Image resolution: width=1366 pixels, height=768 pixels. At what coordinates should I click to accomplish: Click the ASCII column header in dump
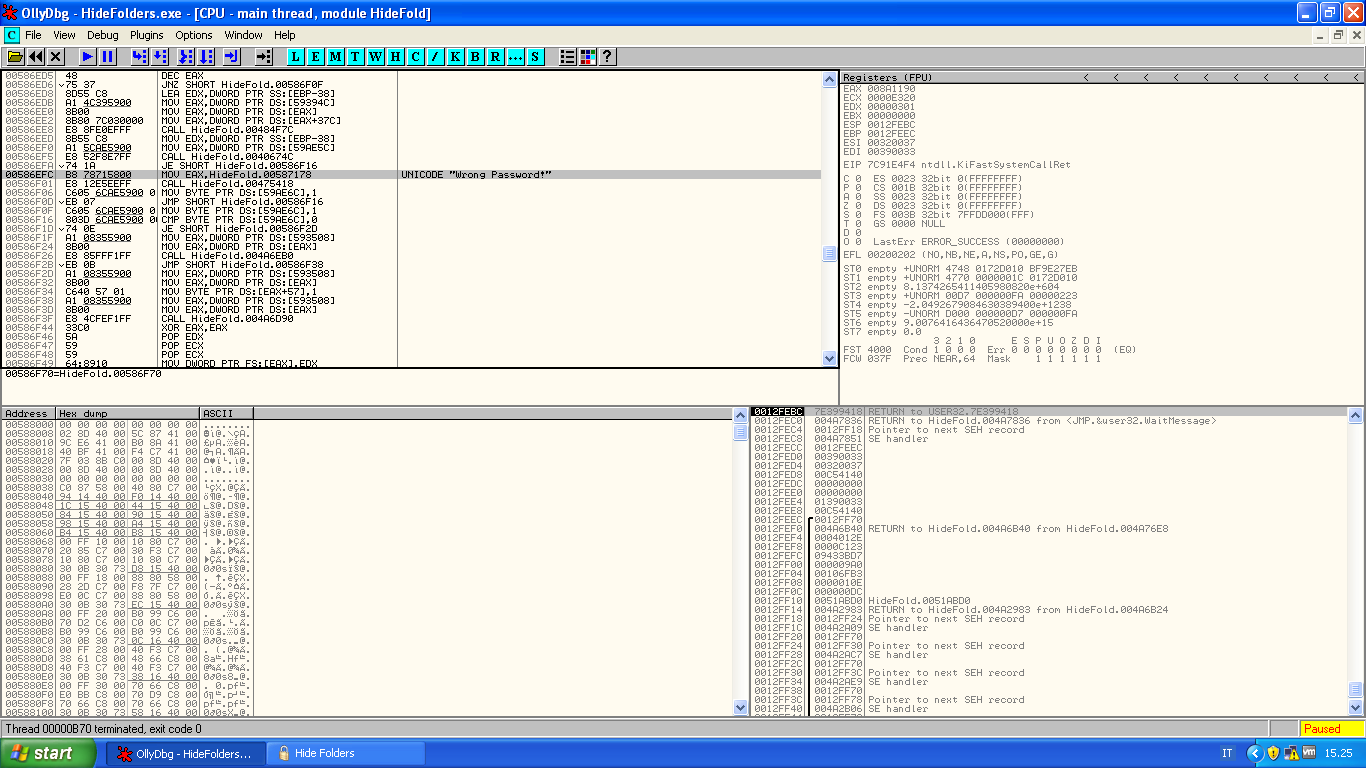[x=227, y=413]
